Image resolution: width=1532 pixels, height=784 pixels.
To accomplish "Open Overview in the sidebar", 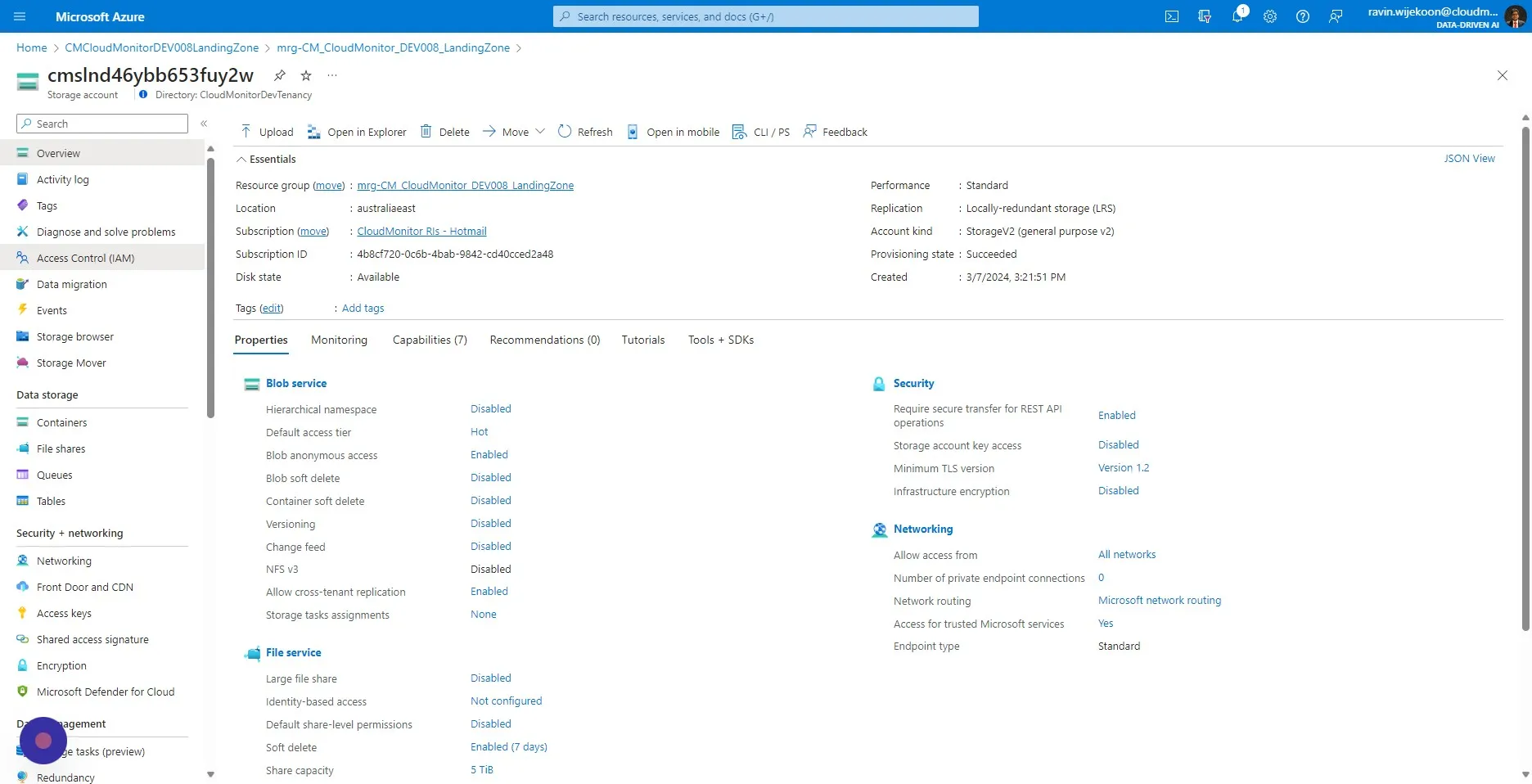I will click(102, 153).
